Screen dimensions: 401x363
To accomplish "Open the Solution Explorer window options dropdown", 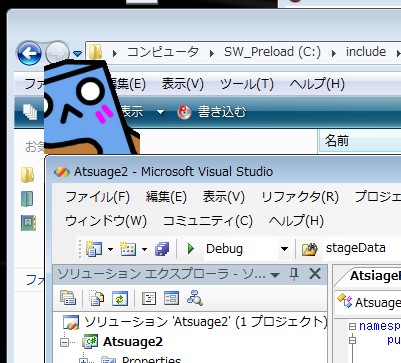I will point(275,275).
